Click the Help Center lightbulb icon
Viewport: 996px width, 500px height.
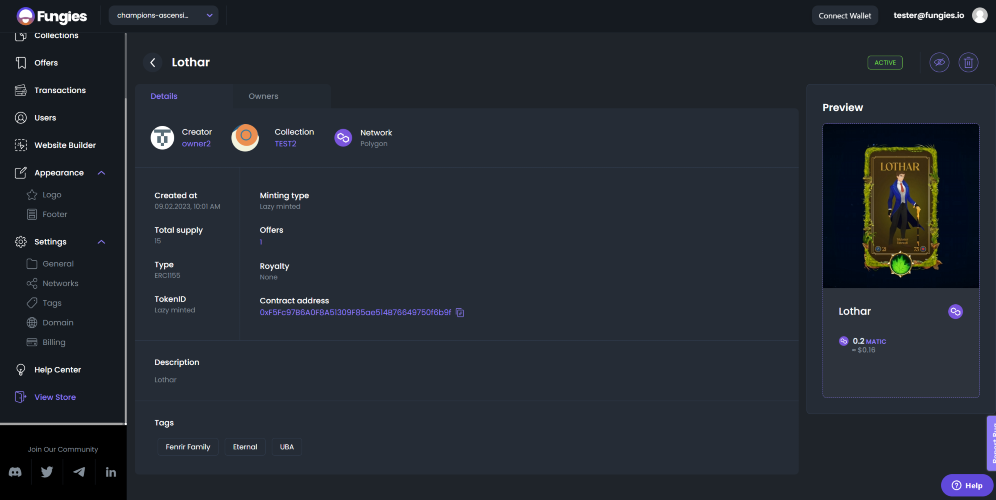point(21,370)
